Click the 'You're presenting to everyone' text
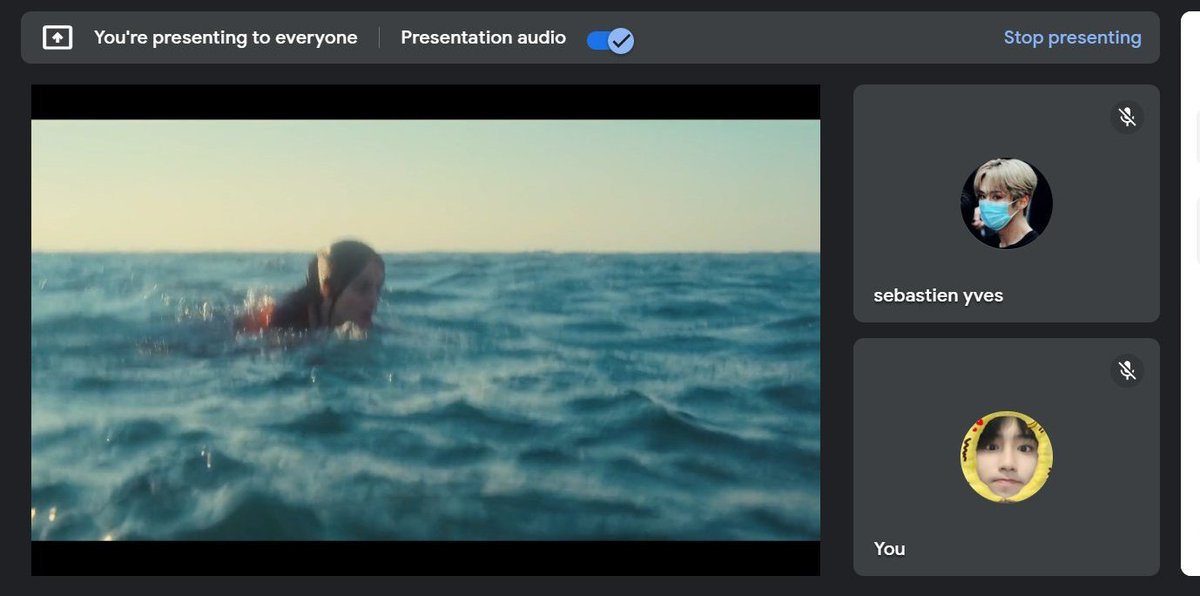Viewport: 1200px width, 596px height. [226, 38]
